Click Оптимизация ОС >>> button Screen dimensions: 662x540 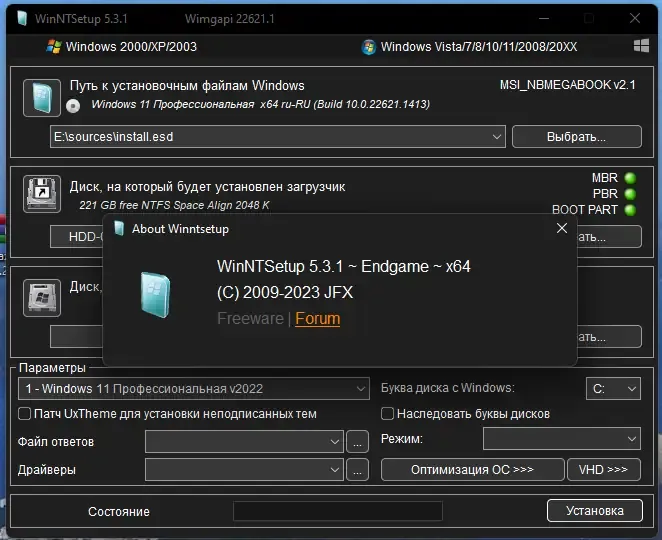[x=472, y=469]
